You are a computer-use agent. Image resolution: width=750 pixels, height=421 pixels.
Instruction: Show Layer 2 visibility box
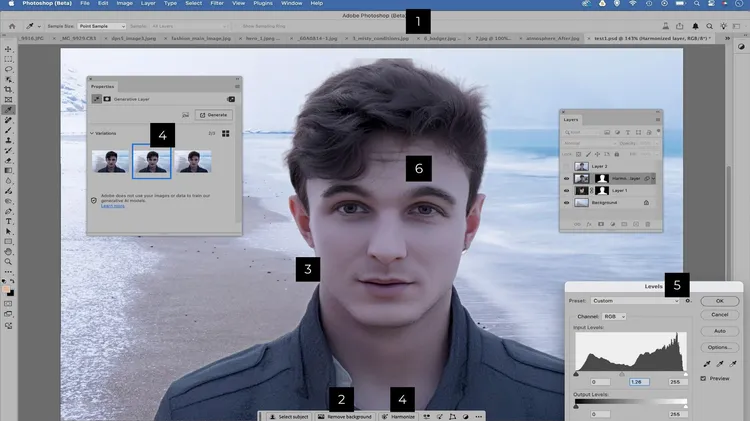566,166
